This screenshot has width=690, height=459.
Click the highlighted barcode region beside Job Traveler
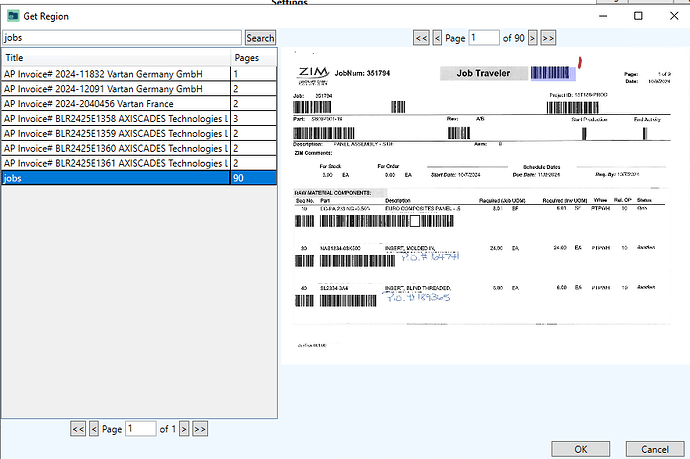(553, 73)
